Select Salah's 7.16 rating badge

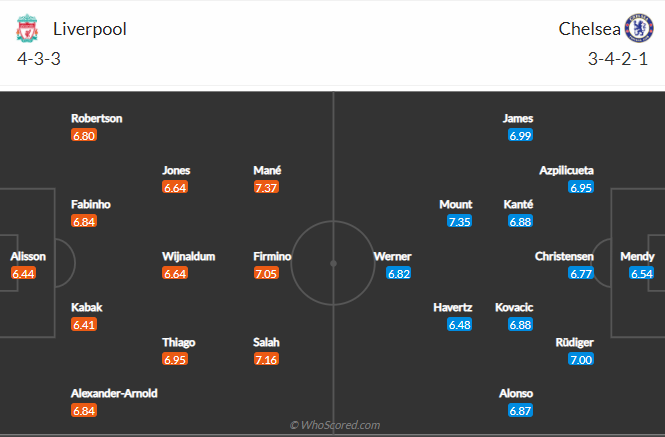(x=266, y=359)
